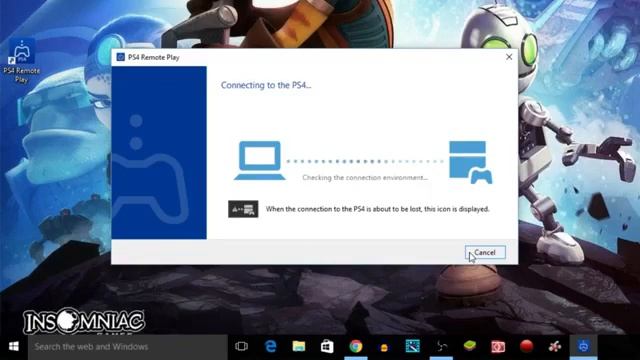The image size is (640, 360).
Task: Click the connection-lost icon explanation text
Action: (x=377, y=209)
